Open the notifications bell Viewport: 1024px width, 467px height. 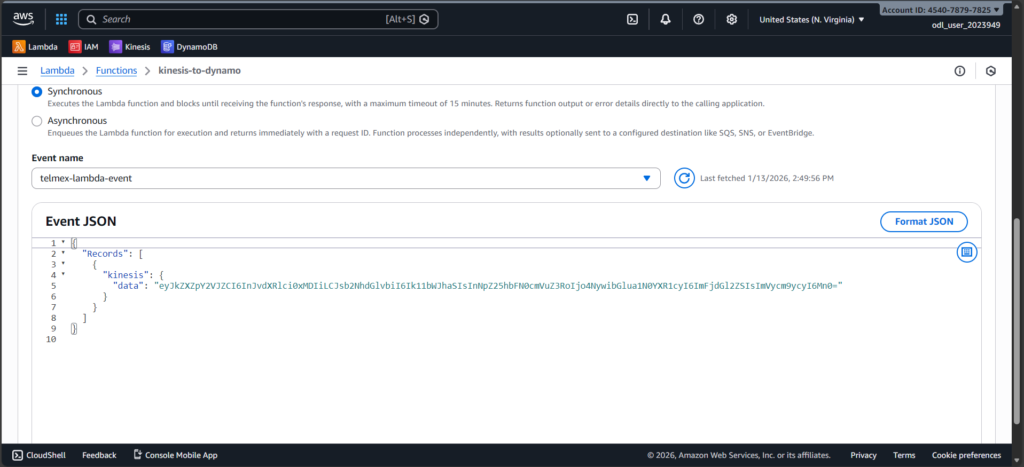pos(666,19)
